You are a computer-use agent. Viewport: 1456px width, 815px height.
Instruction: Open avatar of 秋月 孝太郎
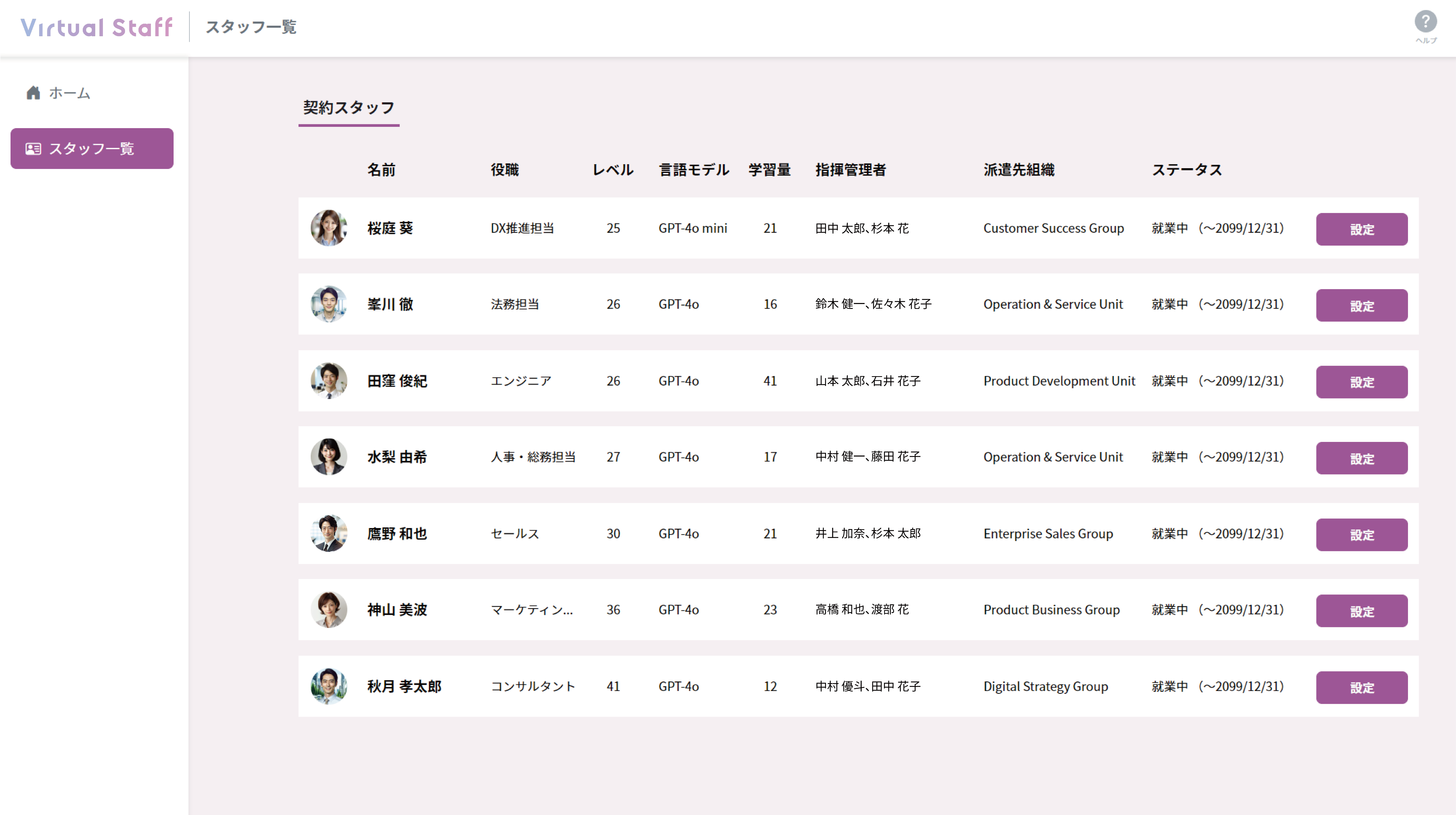(x=329, y=686)
